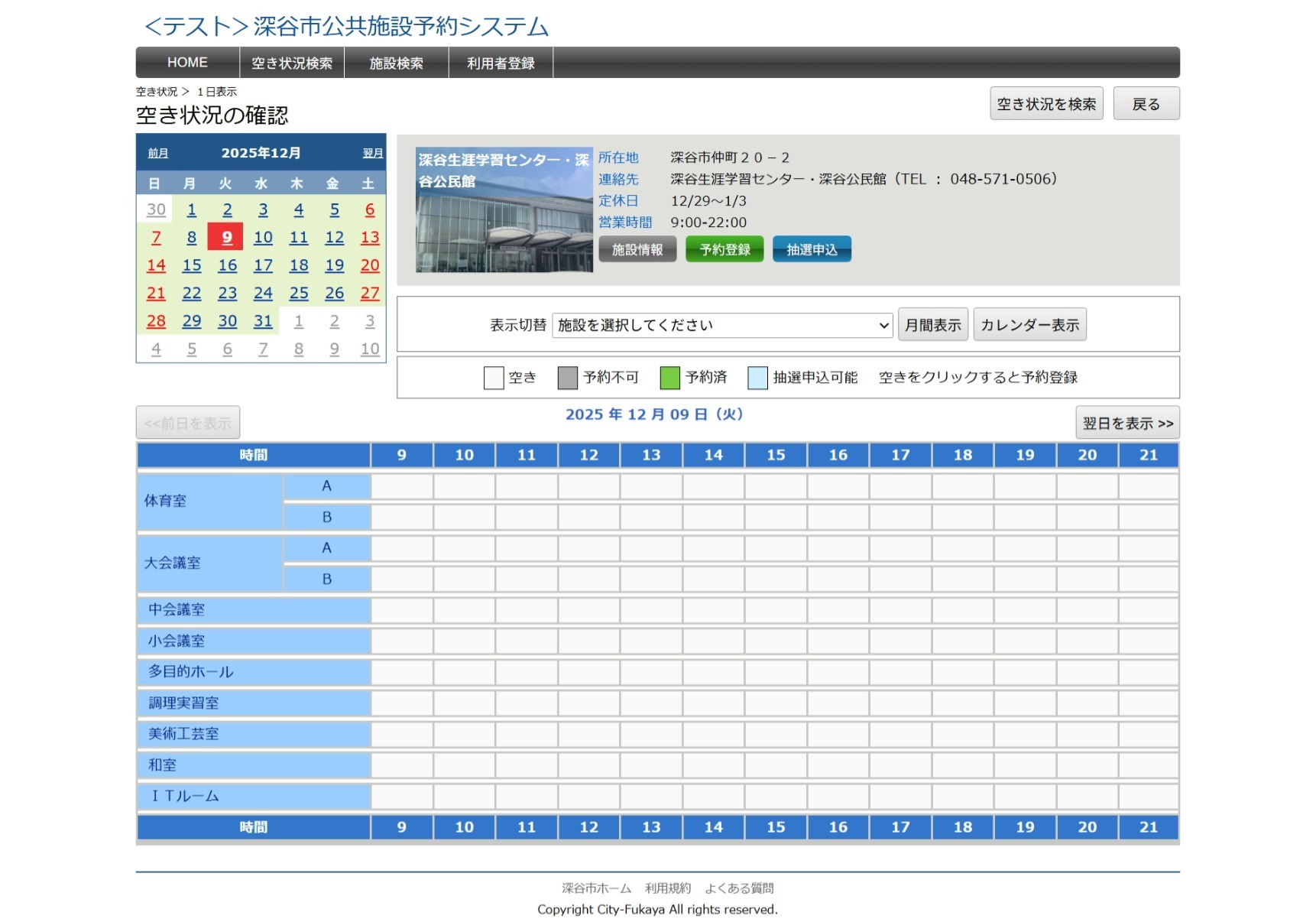Select December 25 in the calendar
The height and width of the screenshot is (919, 1316).
pos(299,294)
